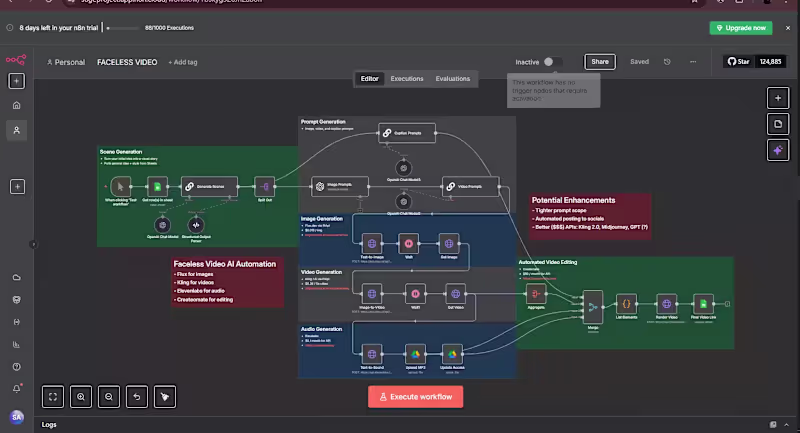Select the OpenAI Chat Model node under Caption Prompts

tap(404, 168)
